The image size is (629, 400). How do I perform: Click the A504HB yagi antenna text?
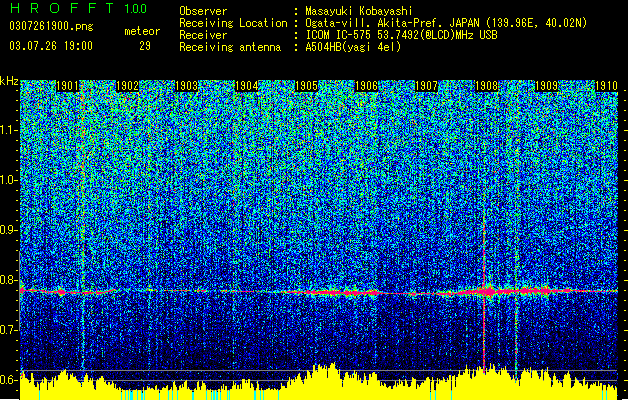click(x=353, y=47)
